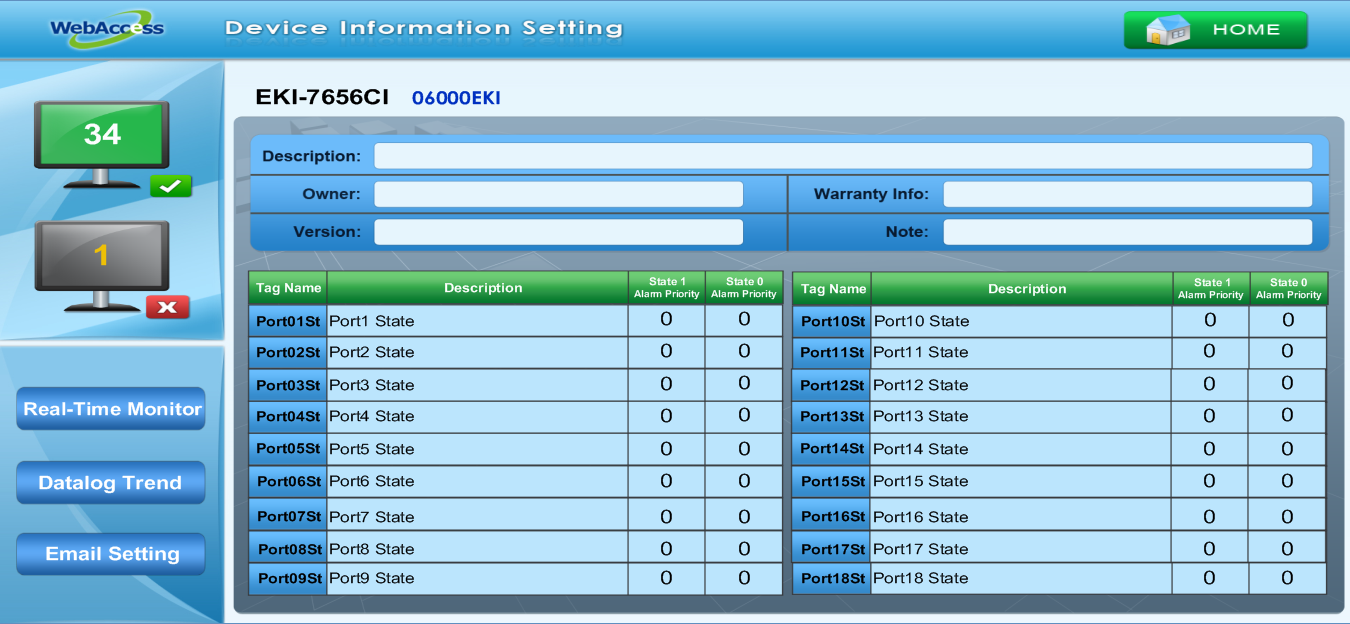Click the Port1 State description
This screenshot has width=1350, height=624.
(x=477, y=321)
